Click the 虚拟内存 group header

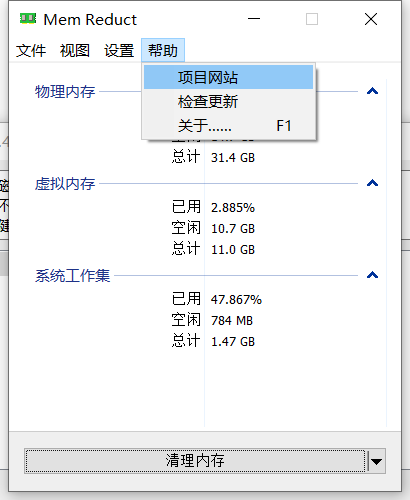[65, 183]
